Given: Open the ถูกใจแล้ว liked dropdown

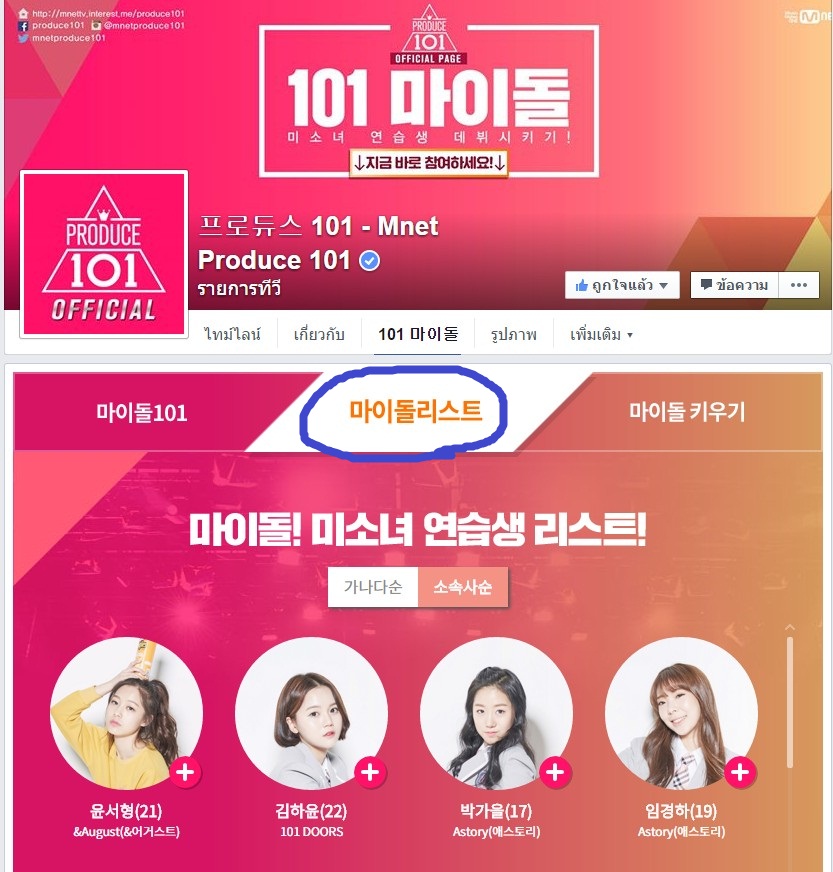Looking at the screenshot, I should pos(622,285).
